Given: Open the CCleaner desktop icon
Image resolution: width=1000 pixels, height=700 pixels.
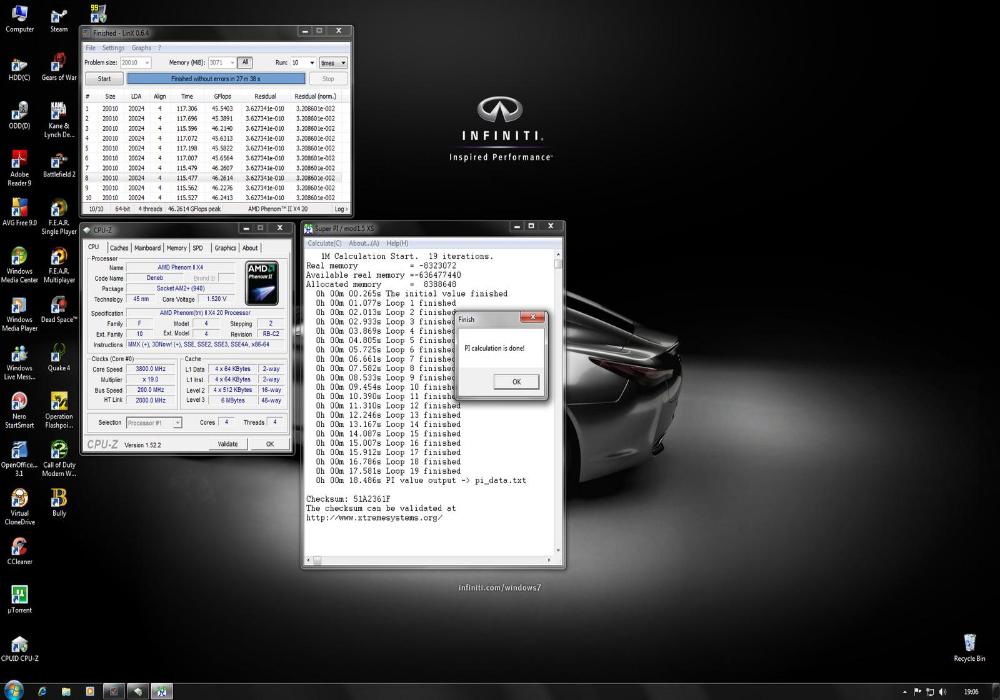Looking at the screenshot, I should click(19, 552).
